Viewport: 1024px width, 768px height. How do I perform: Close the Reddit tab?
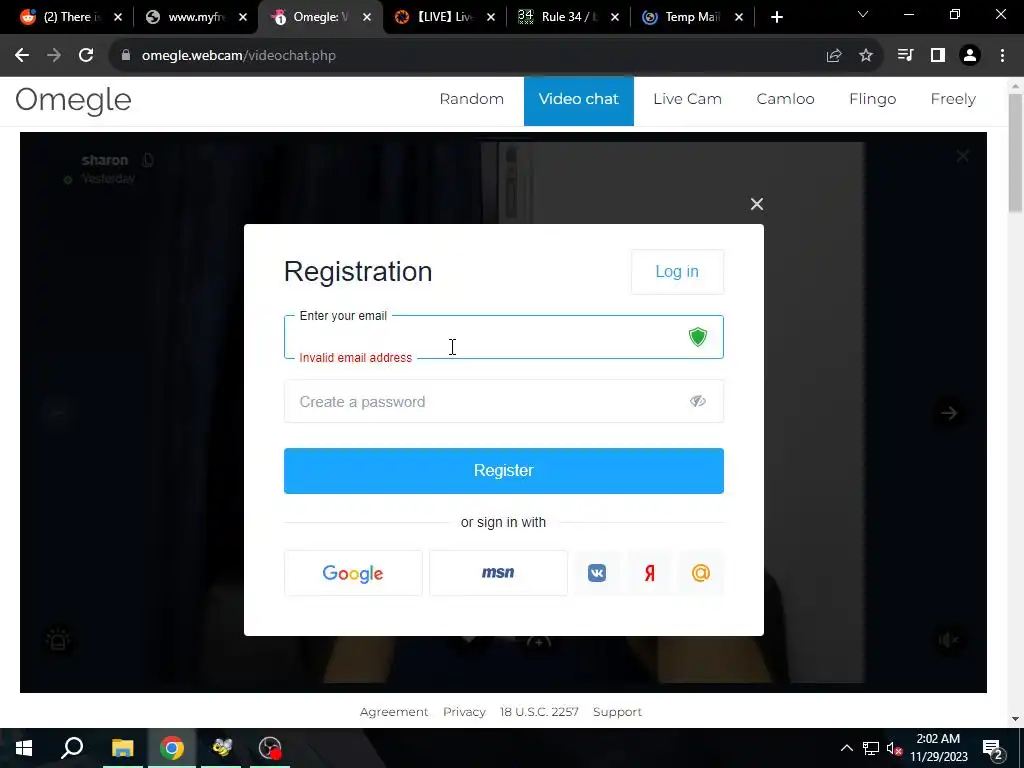click(118, 18)
